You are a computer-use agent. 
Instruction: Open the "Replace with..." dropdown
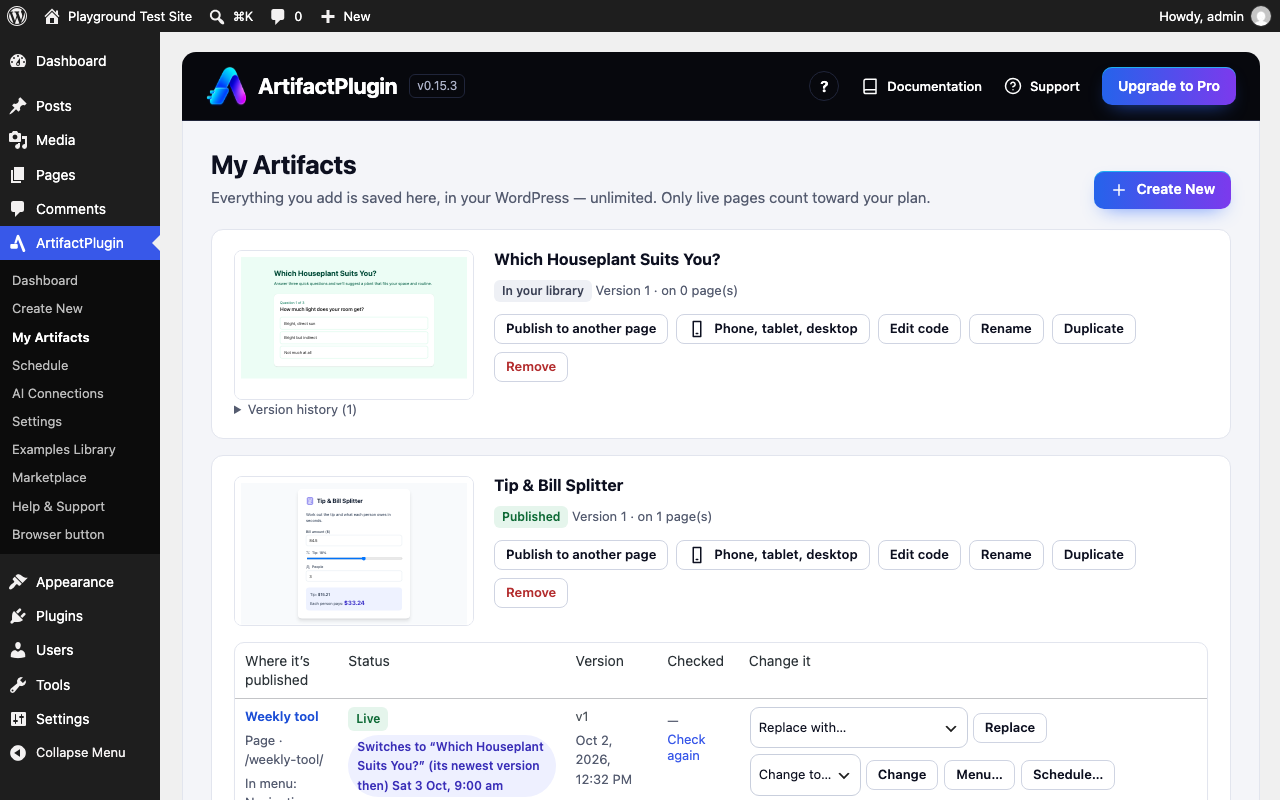click(859, 728)
